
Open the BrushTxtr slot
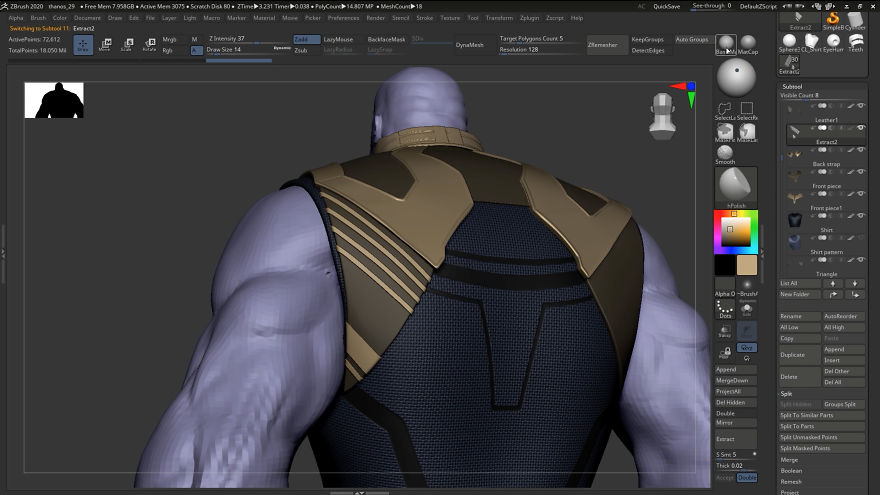point(747,287)
